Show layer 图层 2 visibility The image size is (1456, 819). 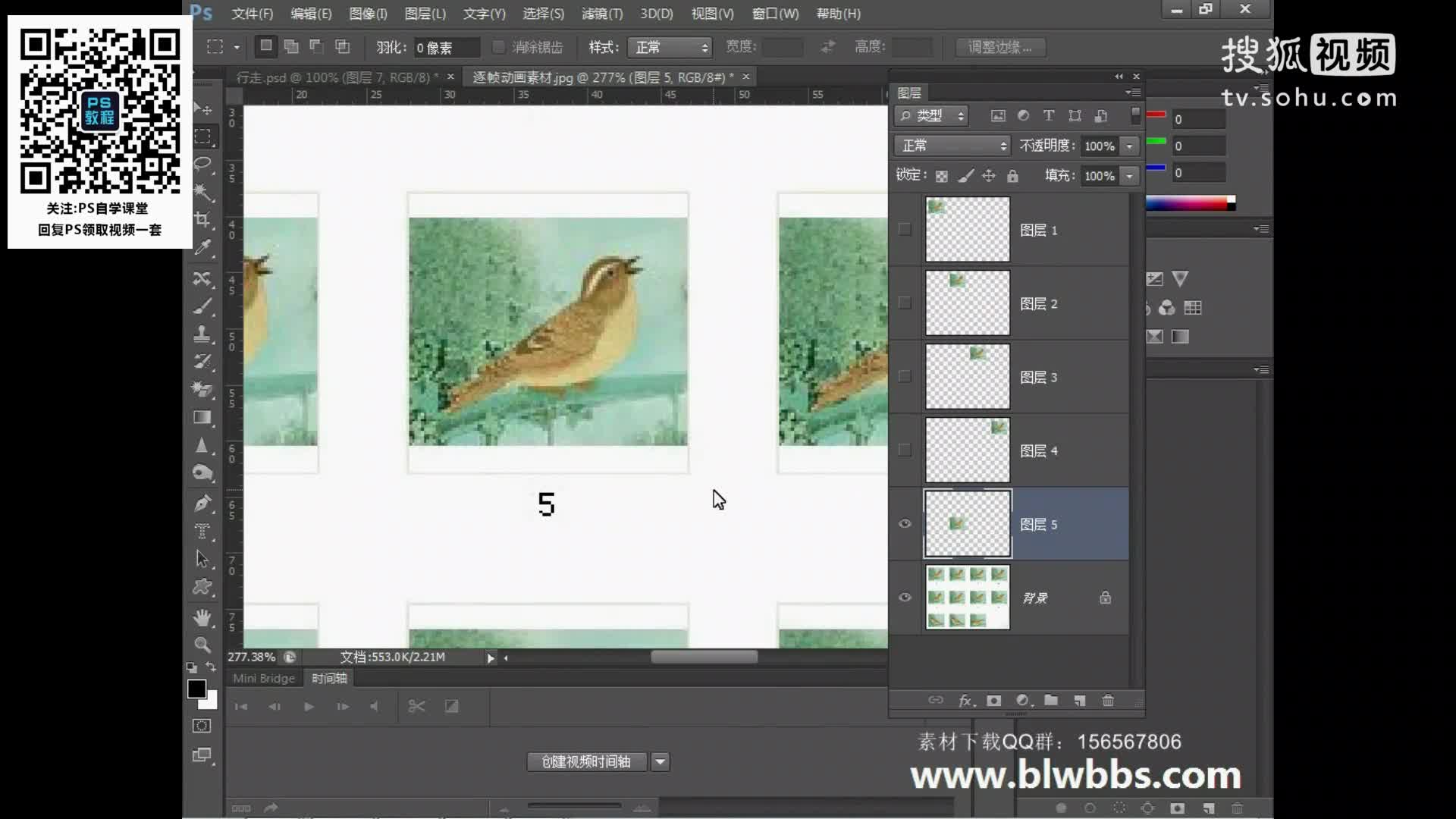coord(905,303)
